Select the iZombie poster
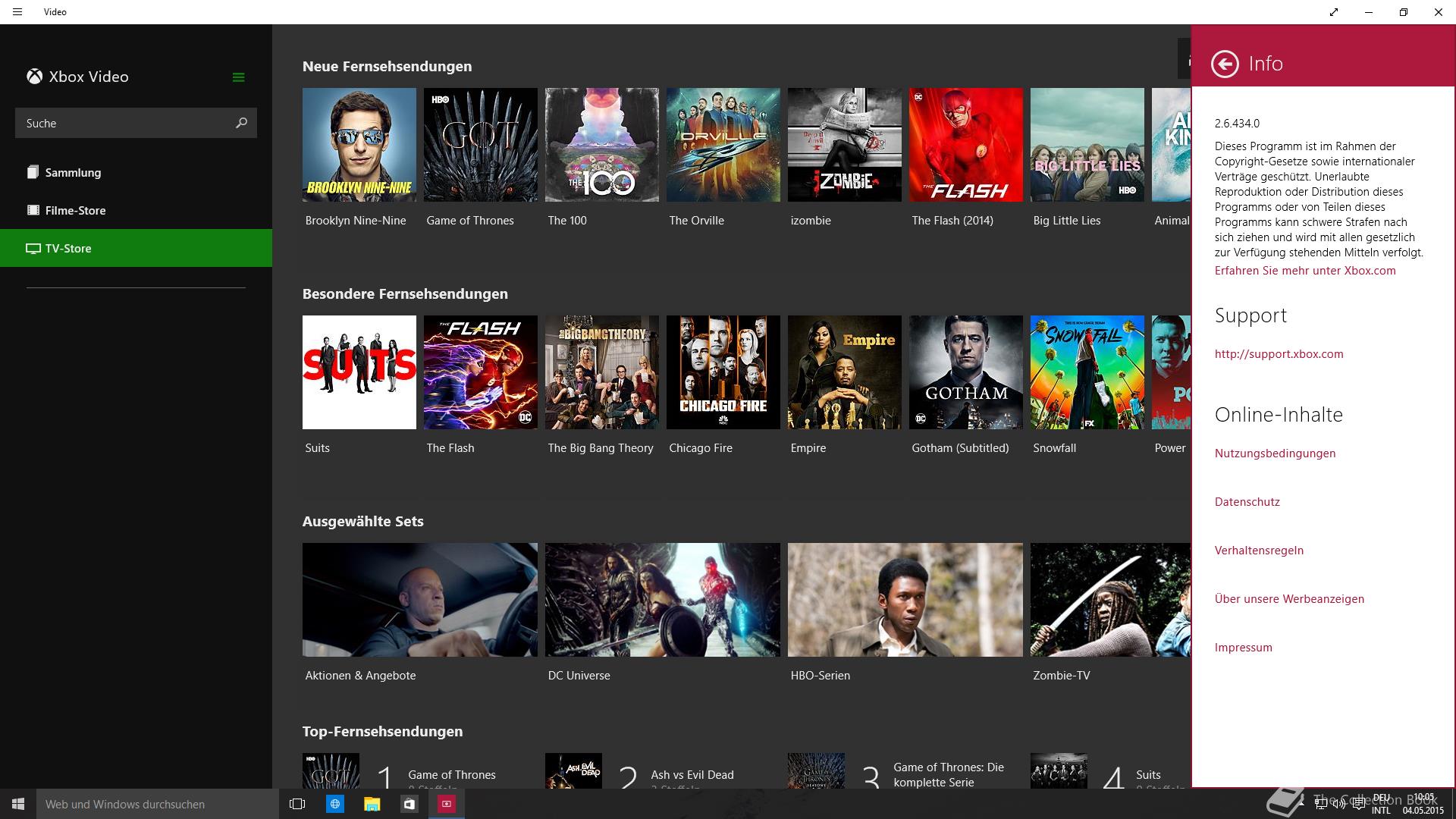Image resolution: width=1456 pixels, height=819 pixels. (845, 145)
